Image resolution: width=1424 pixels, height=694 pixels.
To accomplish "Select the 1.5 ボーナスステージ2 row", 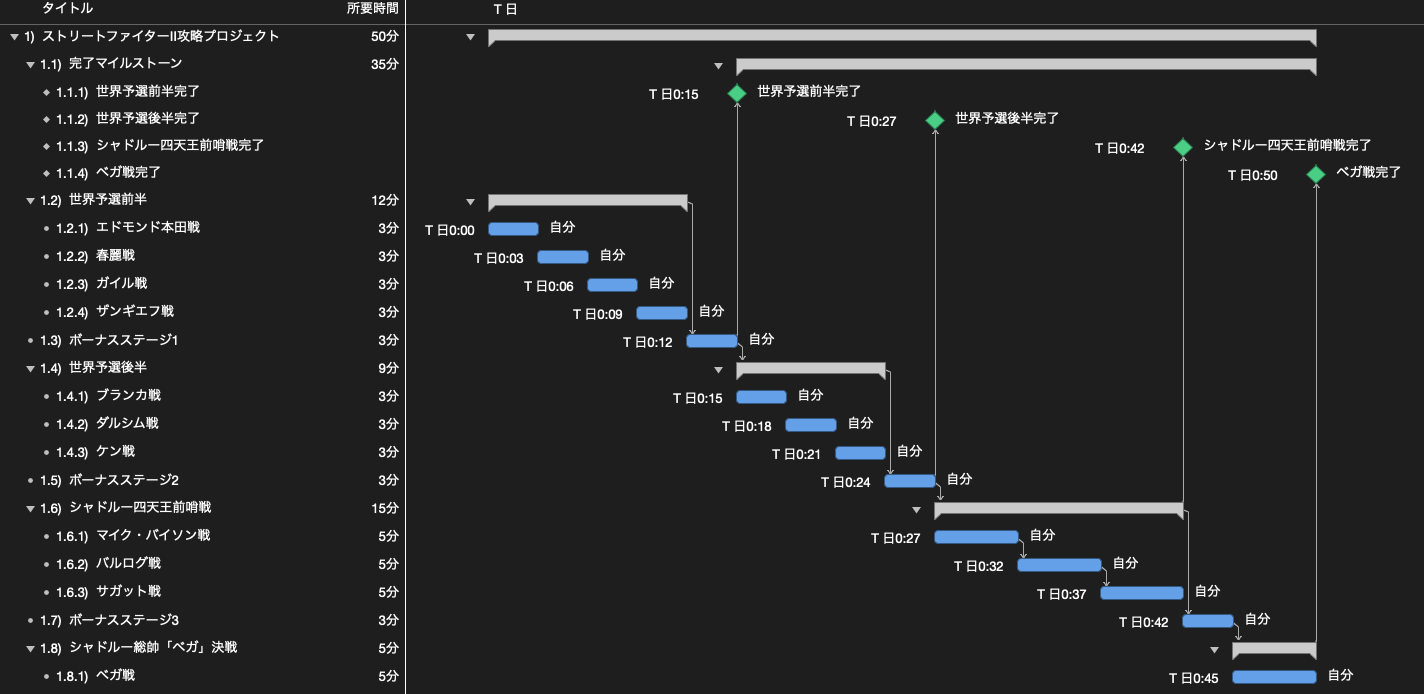I will (x=202, y=480).
